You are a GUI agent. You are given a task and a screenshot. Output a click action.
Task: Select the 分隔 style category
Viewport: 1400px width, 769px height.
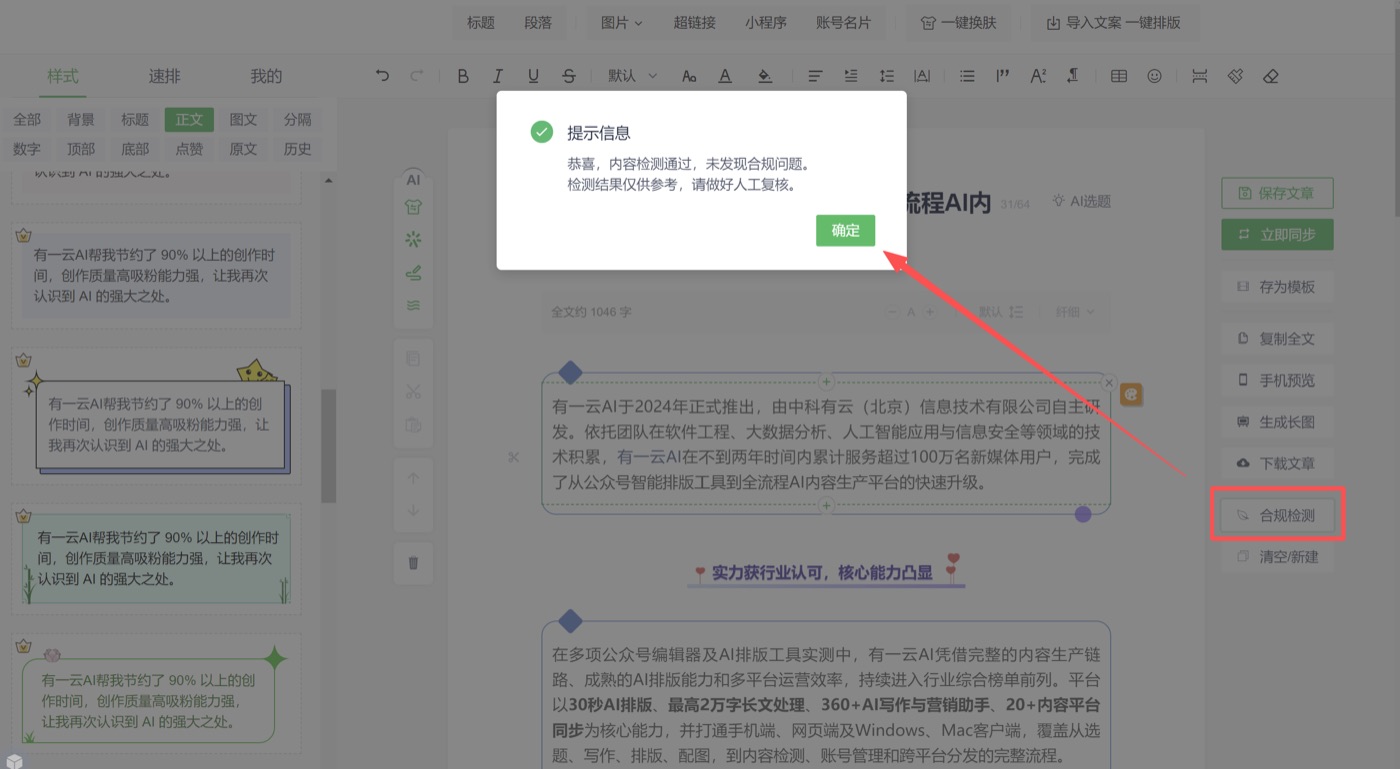(x=297, y=119)
